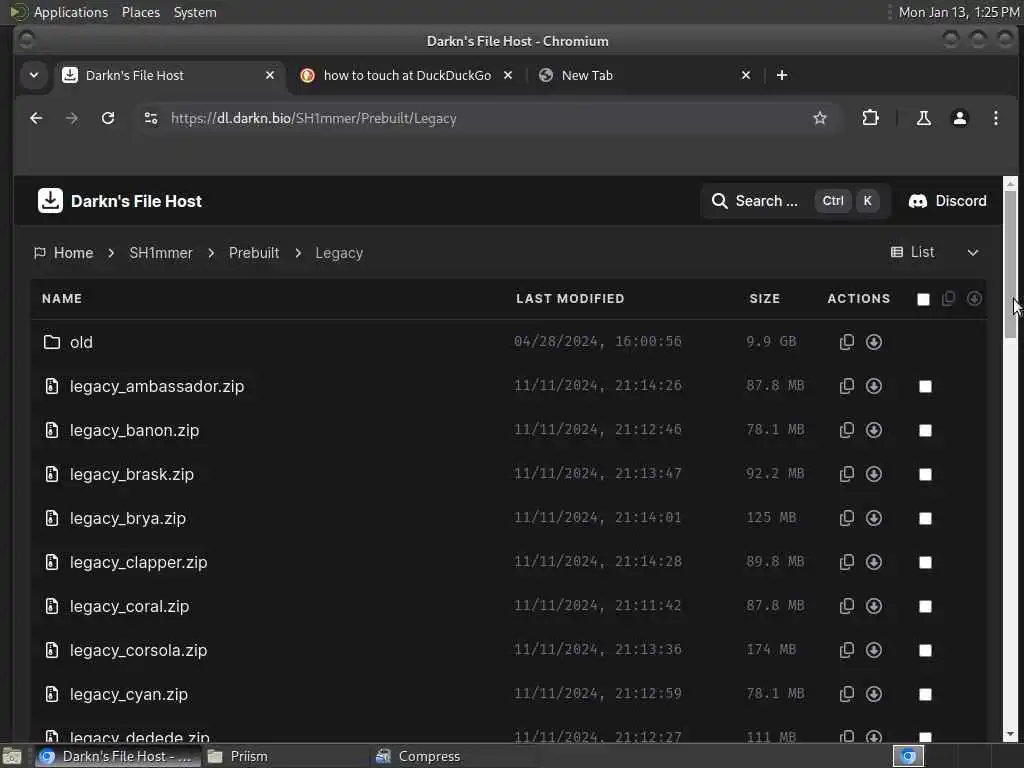
Task: Check the box for legacy_corsola.zip
Action: tap(925, 650)
